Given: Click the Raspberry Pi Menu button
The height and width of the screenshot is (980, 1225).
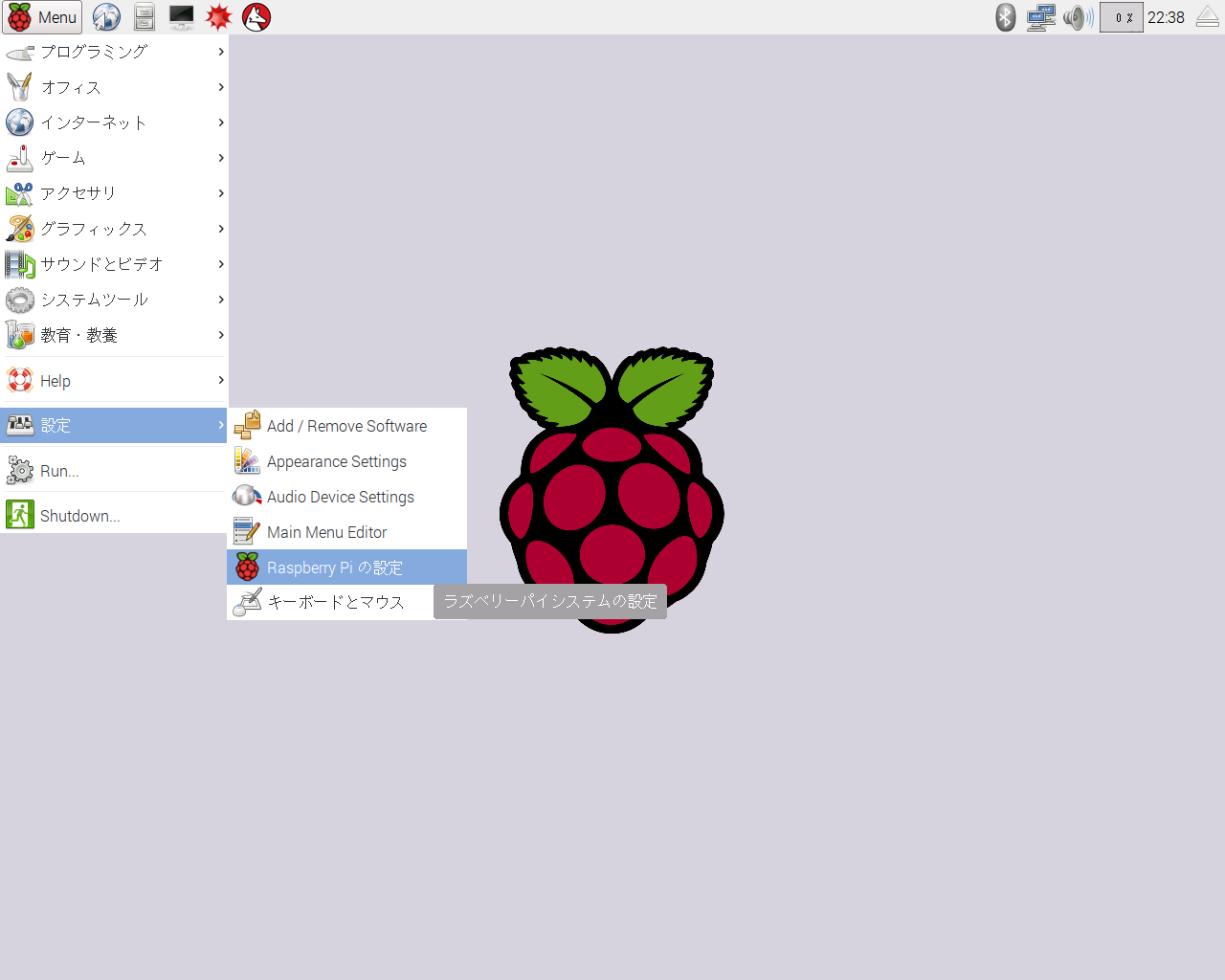Looking at the screenshot, I should 42,17.
